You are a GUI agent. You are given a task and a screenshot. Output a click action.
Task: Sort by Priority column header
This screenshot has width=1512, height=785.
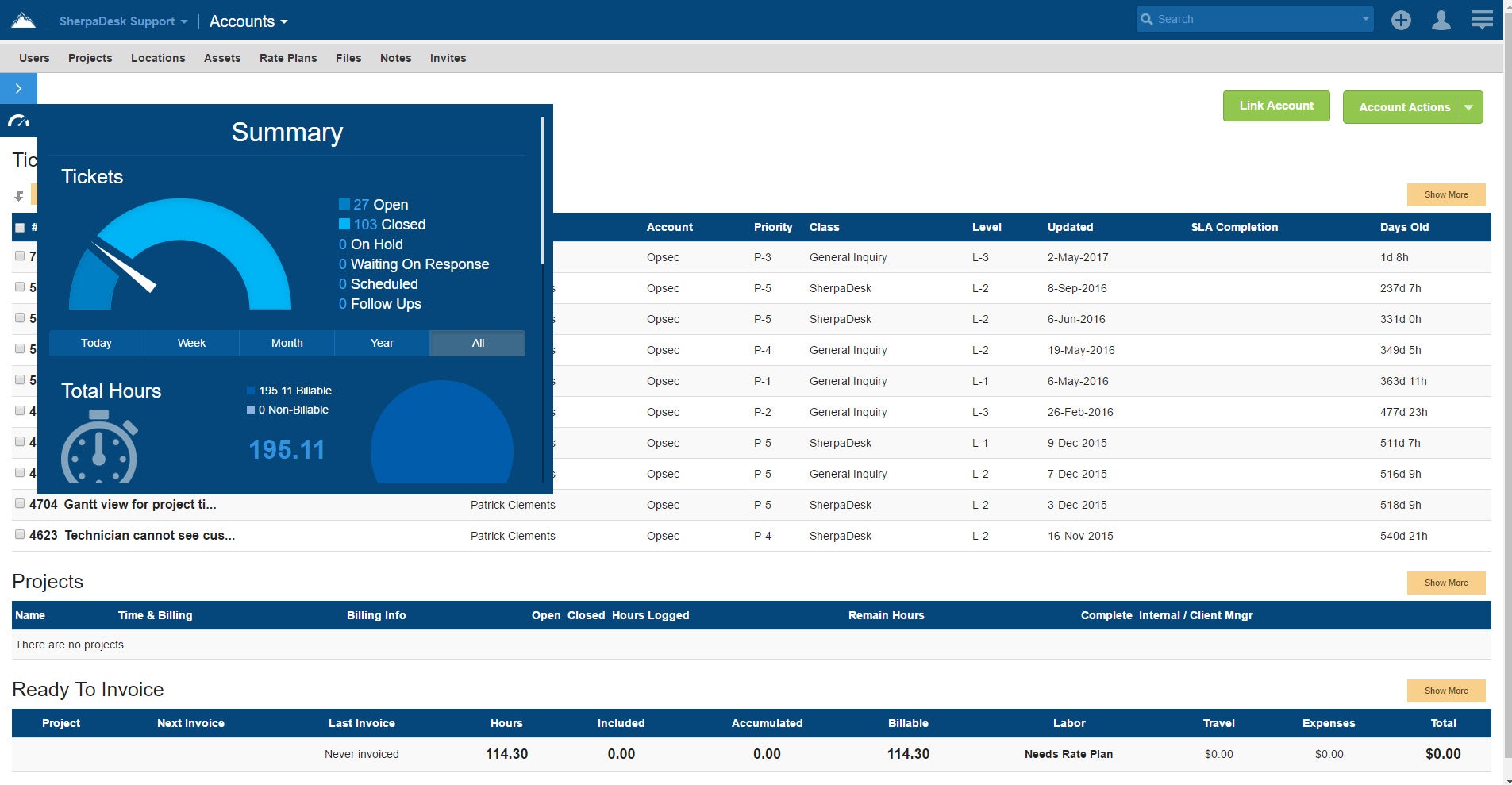point(773,227)
